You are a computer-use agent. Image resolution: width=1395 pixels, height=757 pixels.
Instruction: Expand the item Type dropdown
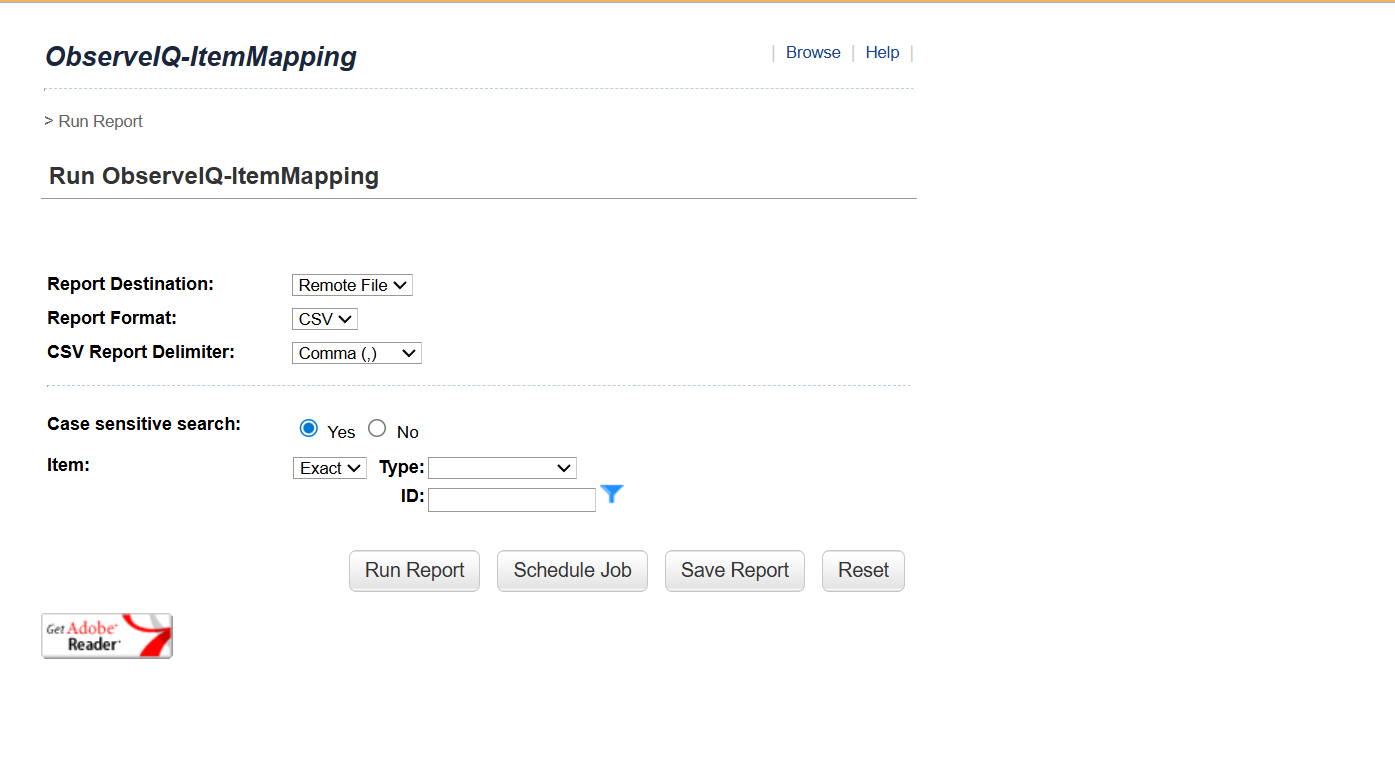point(502,468)
